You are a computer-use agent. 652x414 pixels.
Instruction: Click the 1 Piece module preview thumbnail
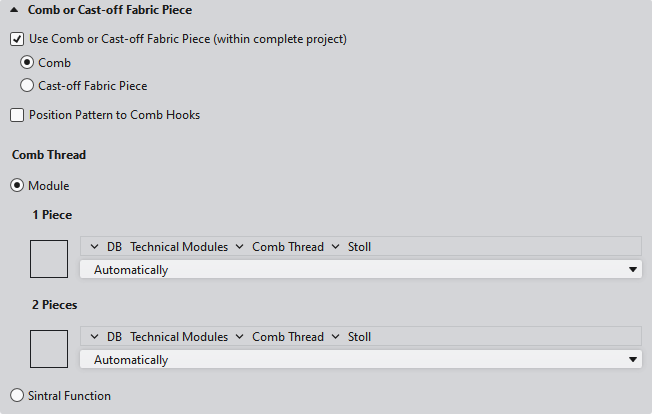tap(49, 258)
